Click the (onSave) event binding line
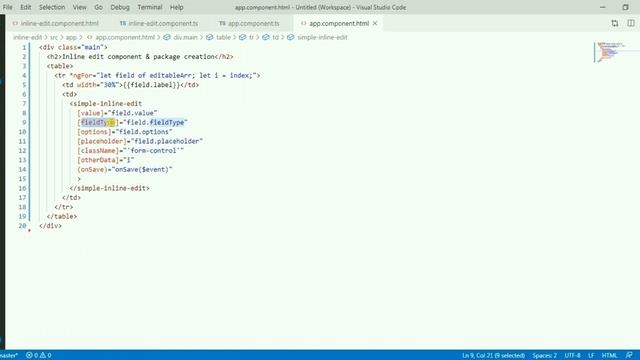Image resolution: width=640 pixels, height=360 pixels. click(x=125, y=169)
